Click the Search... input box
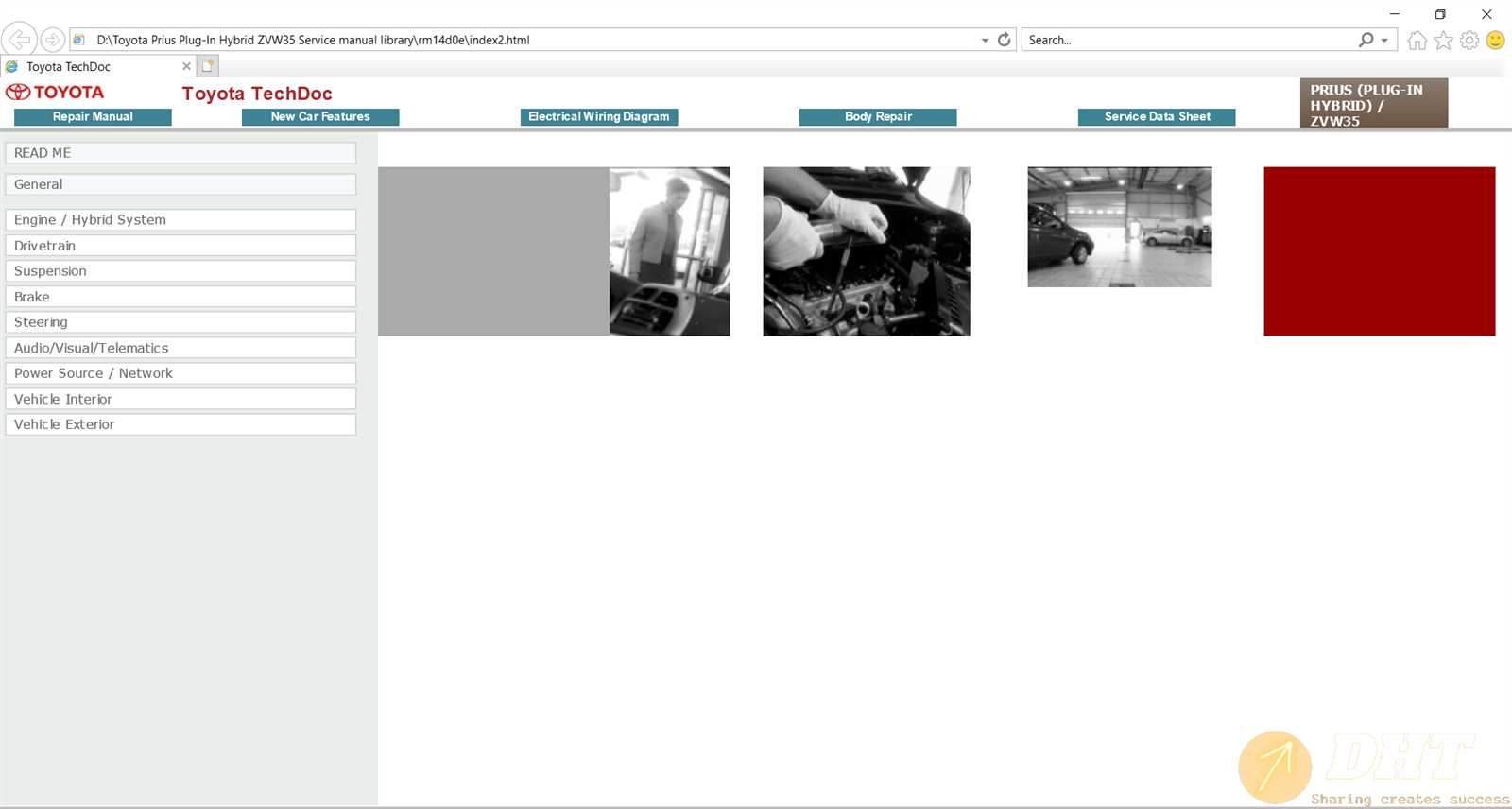 [1191, 40]
